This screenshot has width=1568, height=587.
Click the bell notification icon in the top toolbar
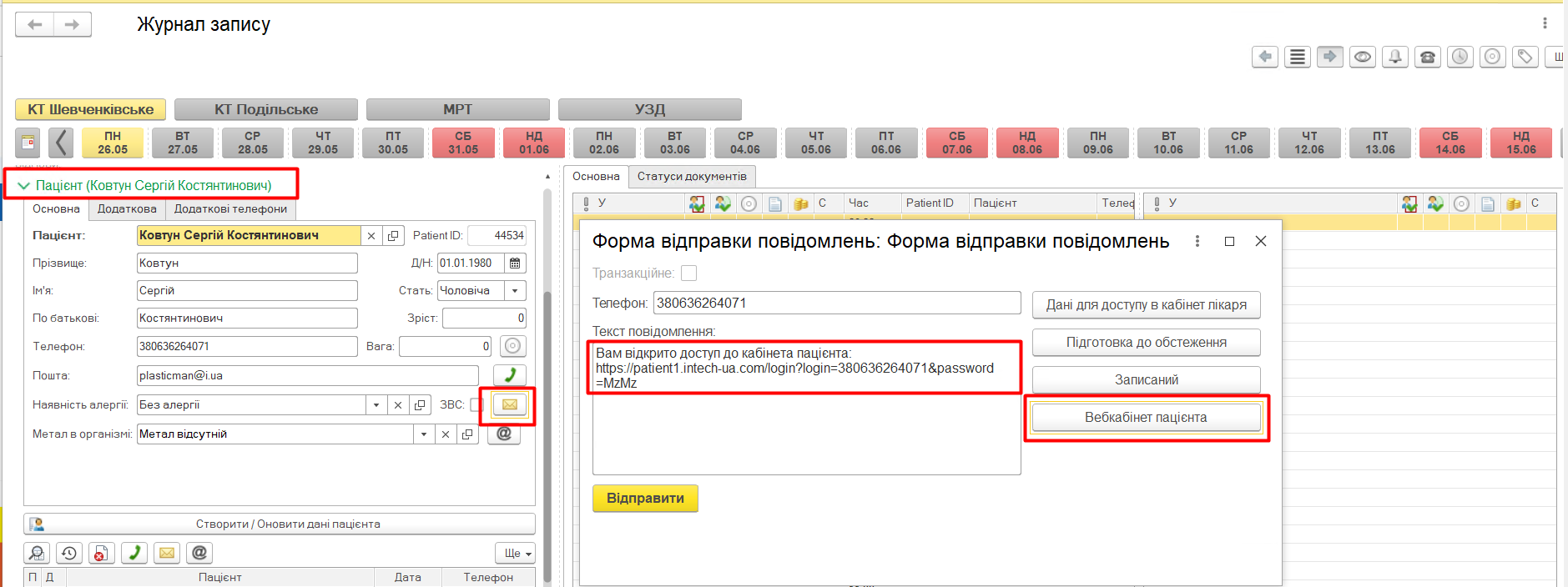1394,57
